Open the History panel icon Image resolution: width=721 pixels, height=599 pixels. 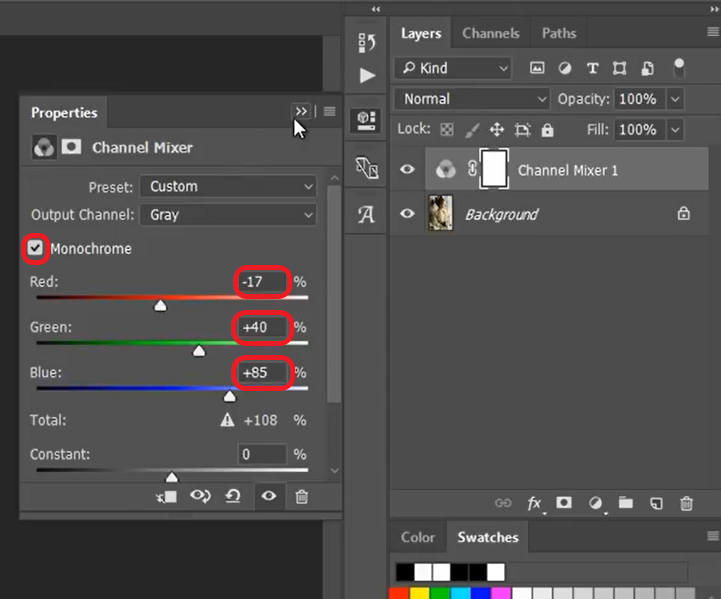click(366, 43)
